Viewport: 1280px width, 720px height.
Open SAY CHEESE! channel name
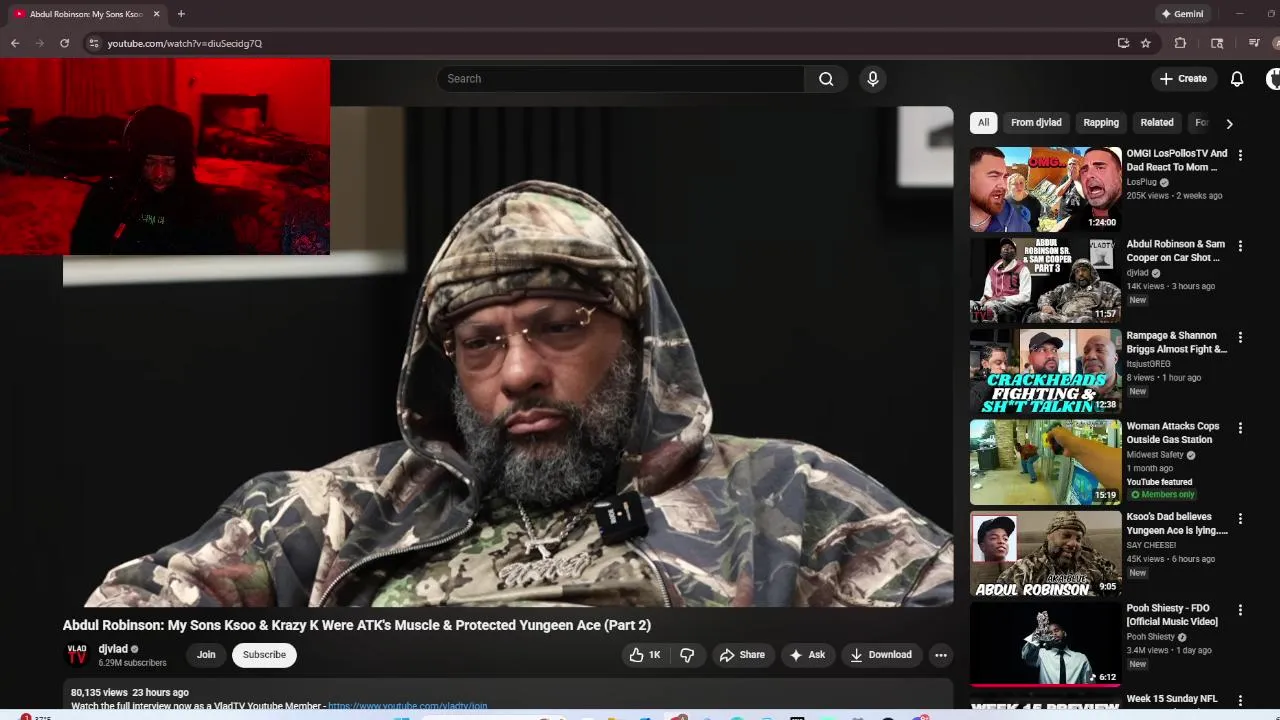coord(1151,545)
